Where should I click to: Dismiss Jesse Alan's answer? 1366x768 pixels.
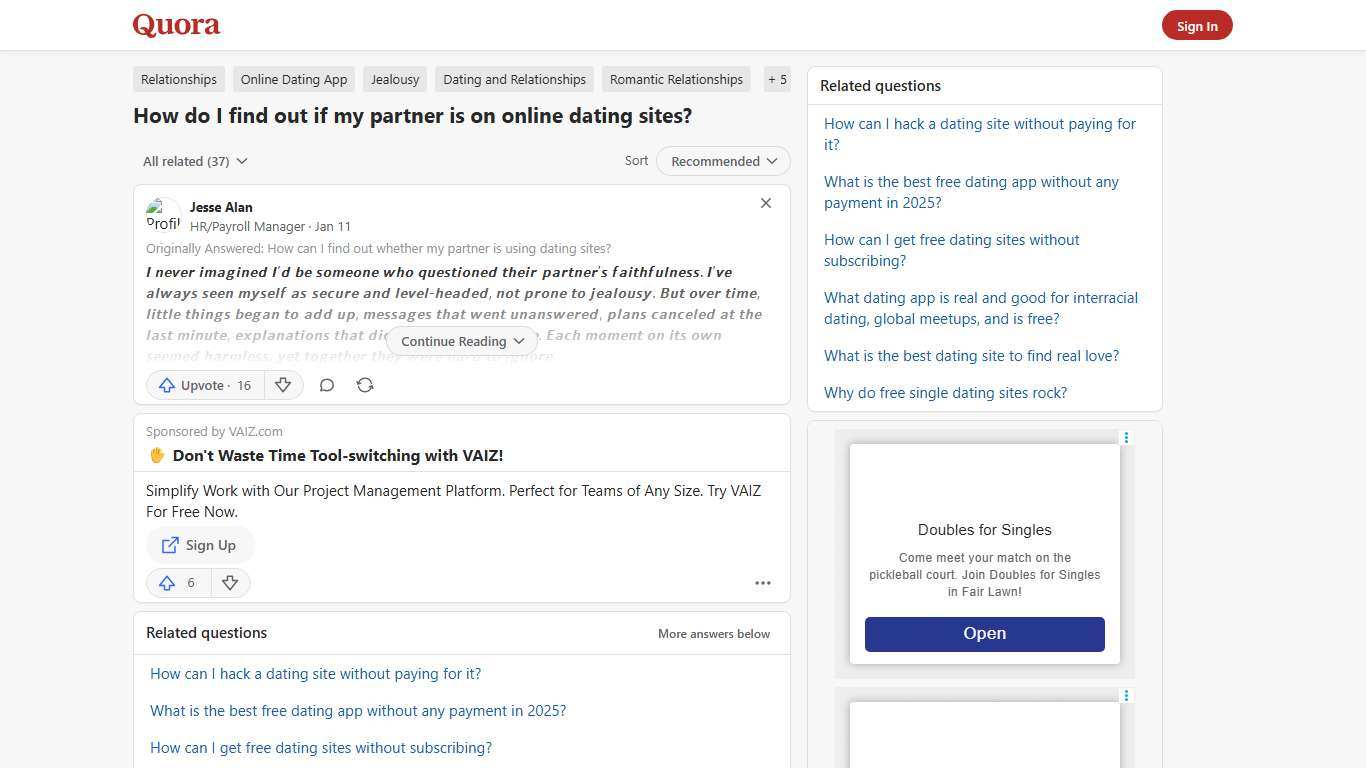pos(766,203)
